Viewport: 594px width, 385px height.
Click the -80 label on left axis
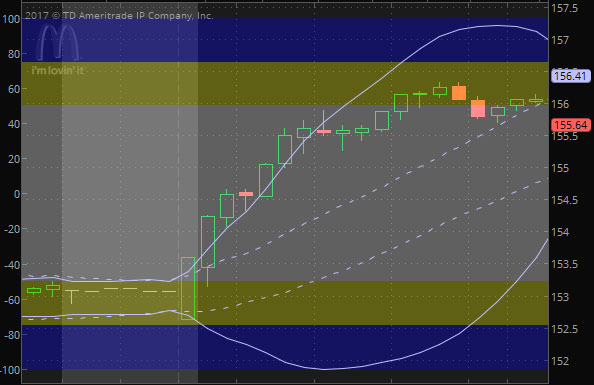[12, 335]
